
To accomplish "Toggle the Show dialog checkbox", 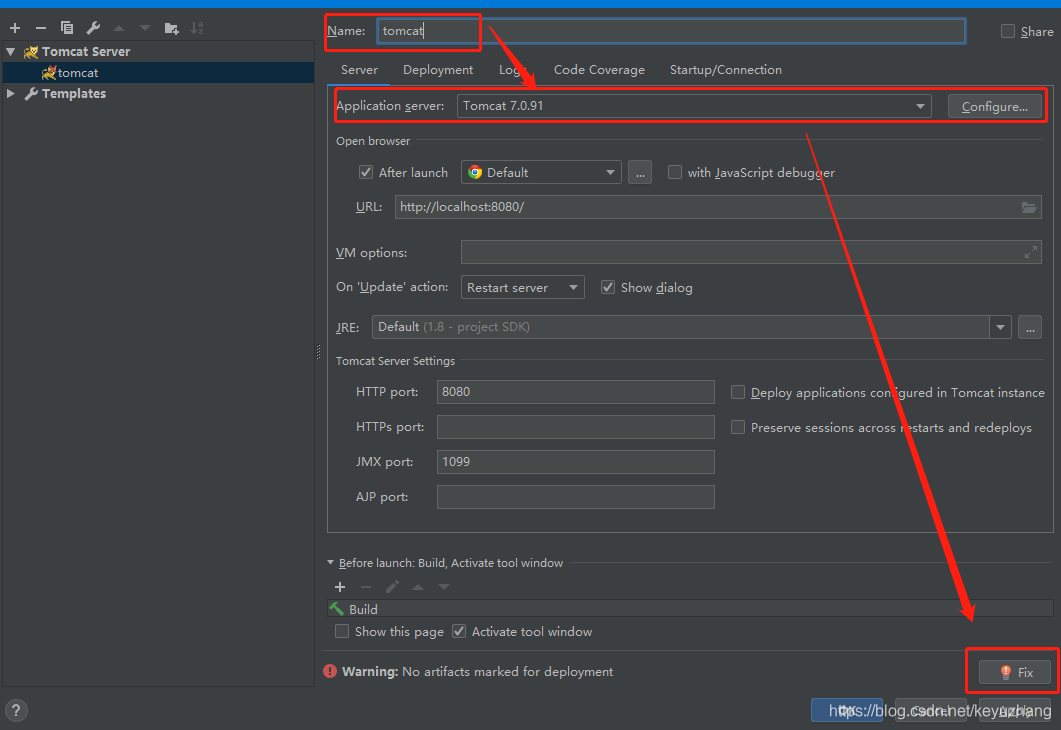I will point(608,288).
